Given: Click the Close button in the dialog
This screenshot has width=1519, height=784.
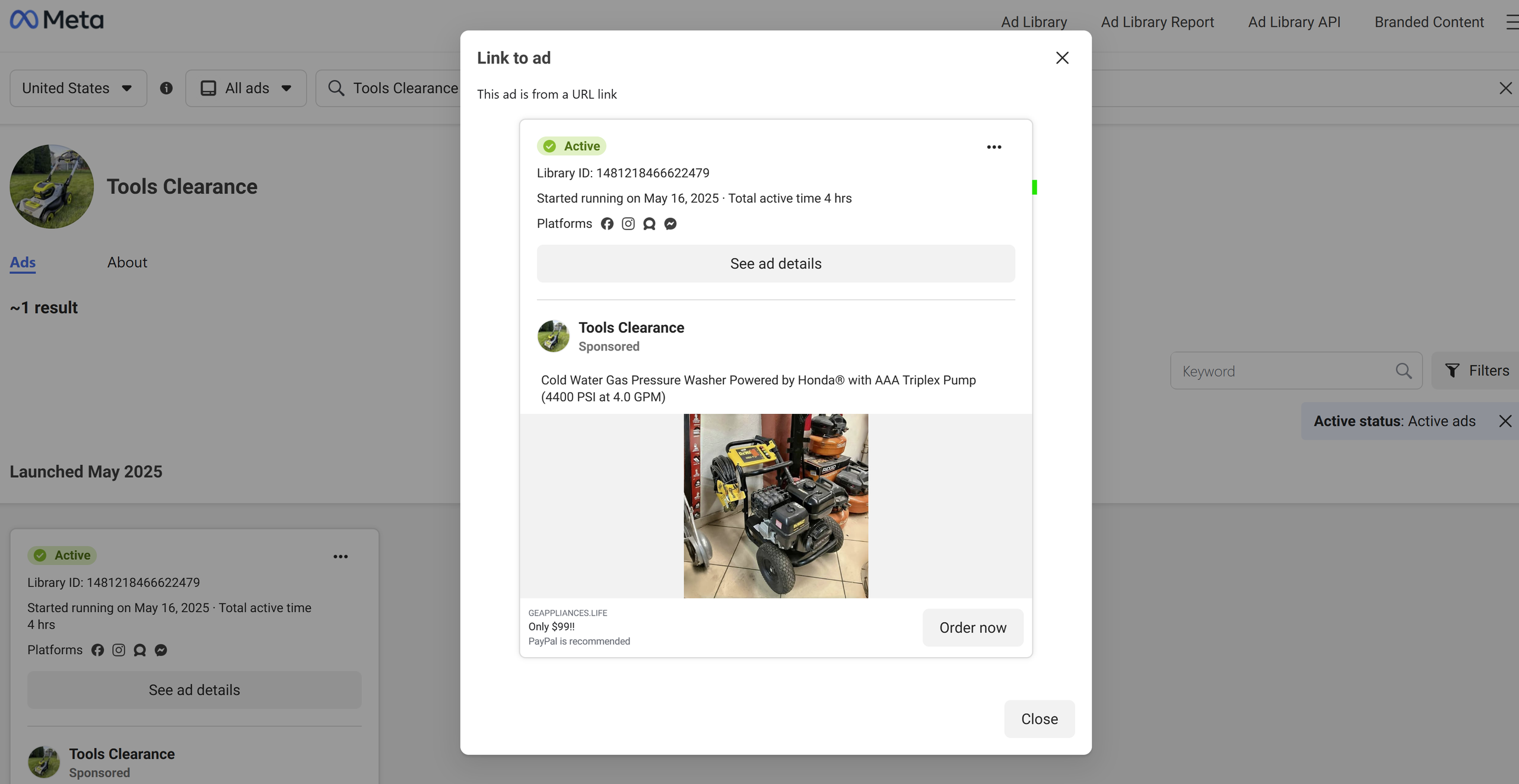Looking at the screenshot, I should coord(1039,719).
